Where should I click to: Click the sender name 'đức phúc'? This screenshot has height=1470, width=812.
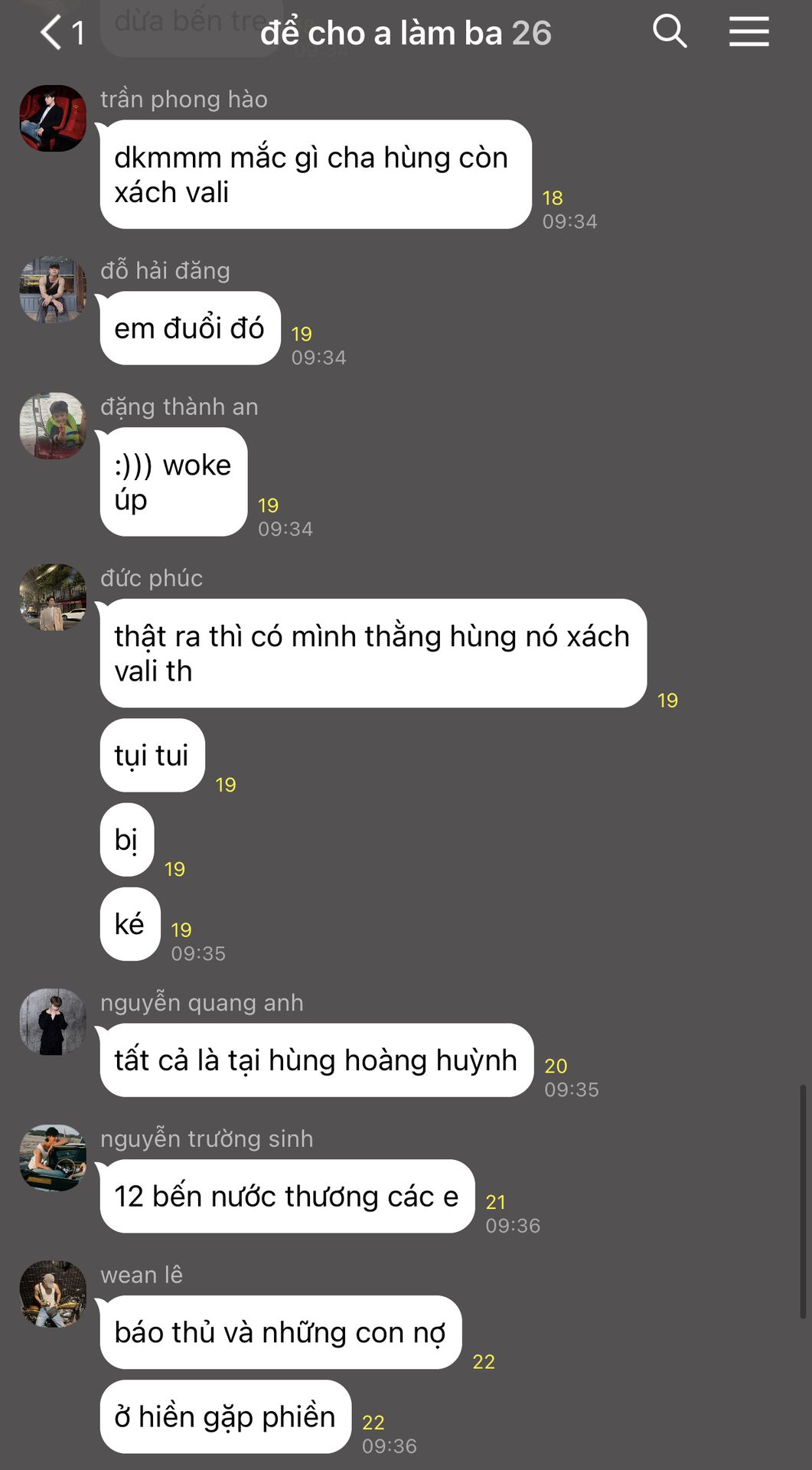coord(152,578)
